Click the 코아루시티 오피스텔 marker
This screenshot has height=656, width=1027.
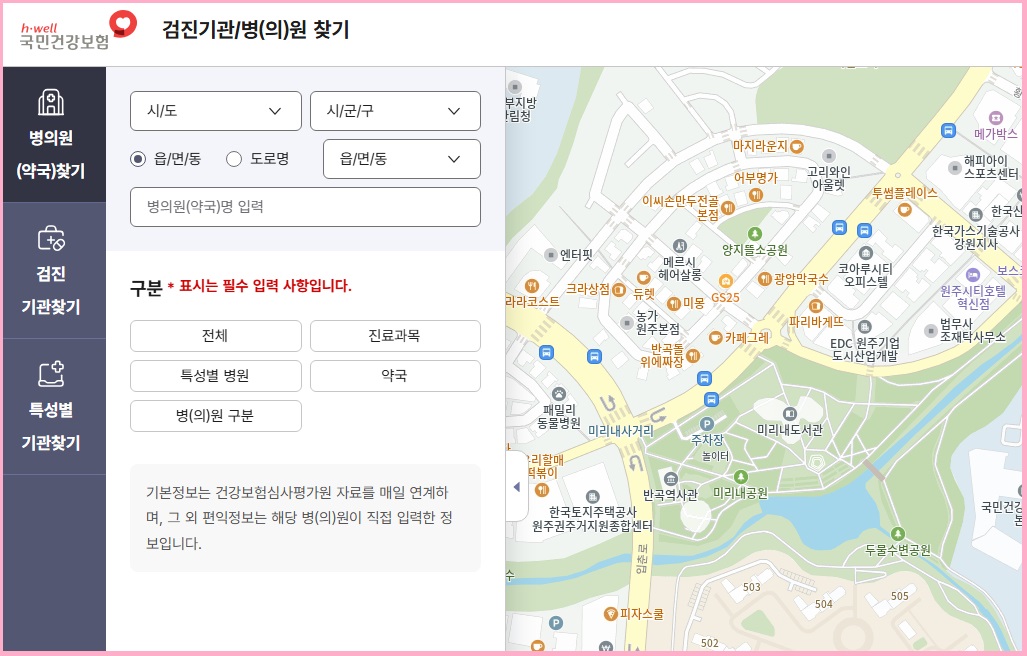(866, 253)
